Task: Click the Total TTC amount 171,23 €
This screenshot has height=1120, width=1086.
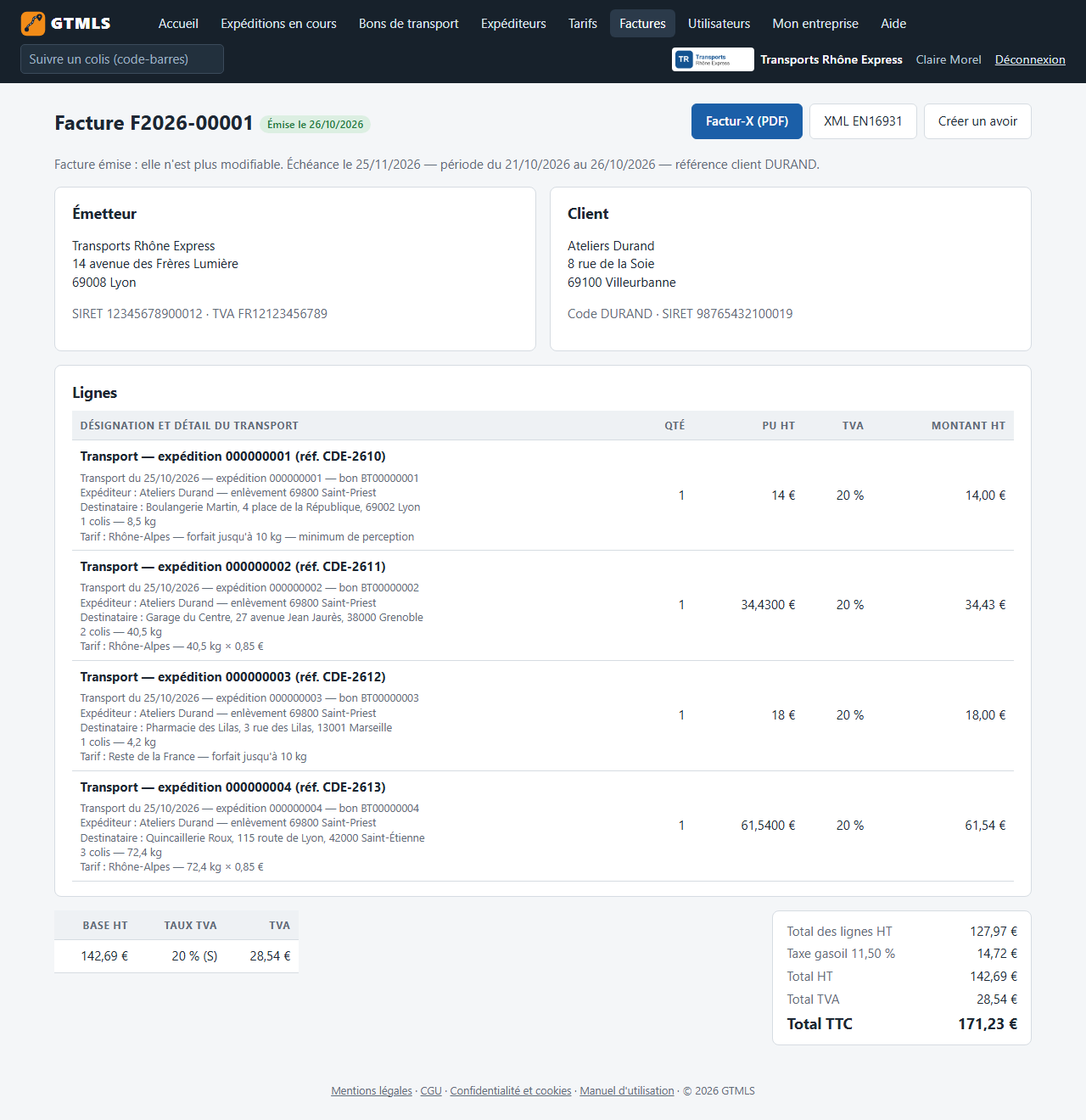Action: tap(988, 1024)
